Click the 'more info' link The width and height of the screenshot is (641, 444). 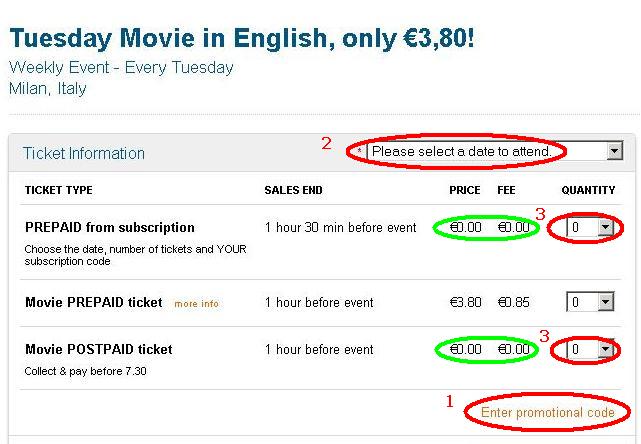[197, 304]
